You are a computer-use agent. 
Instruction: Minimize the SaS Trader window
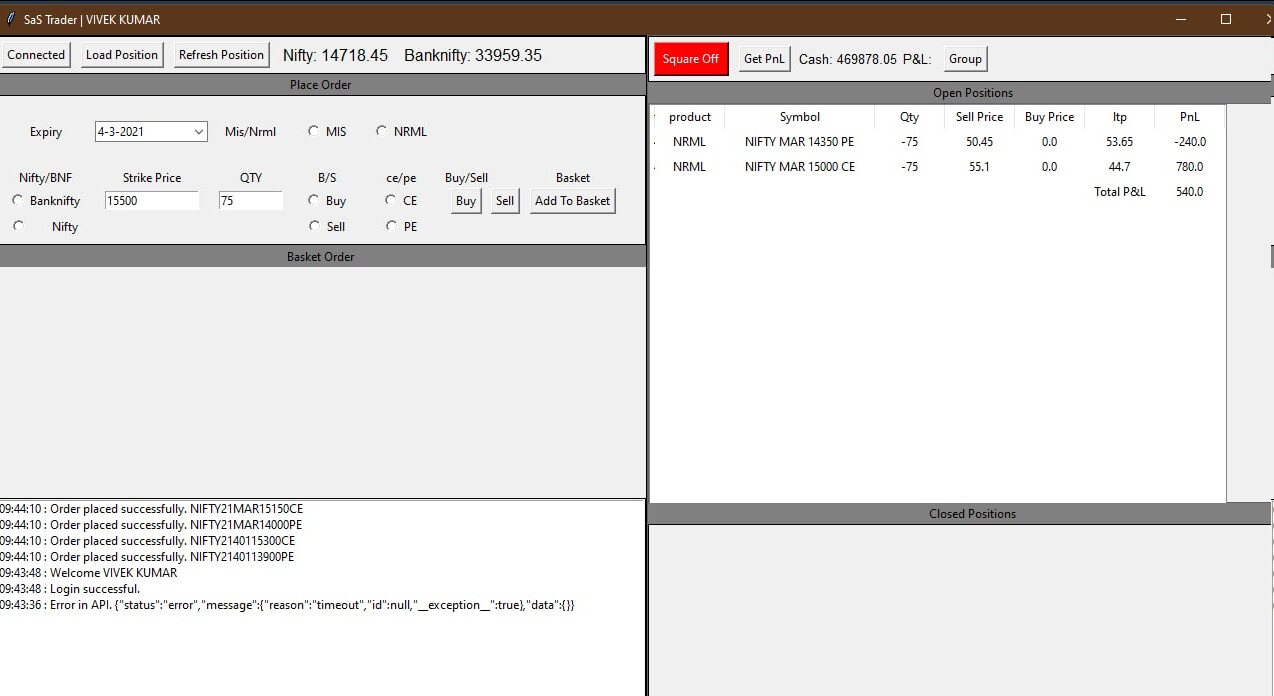tap(1181, 19)
